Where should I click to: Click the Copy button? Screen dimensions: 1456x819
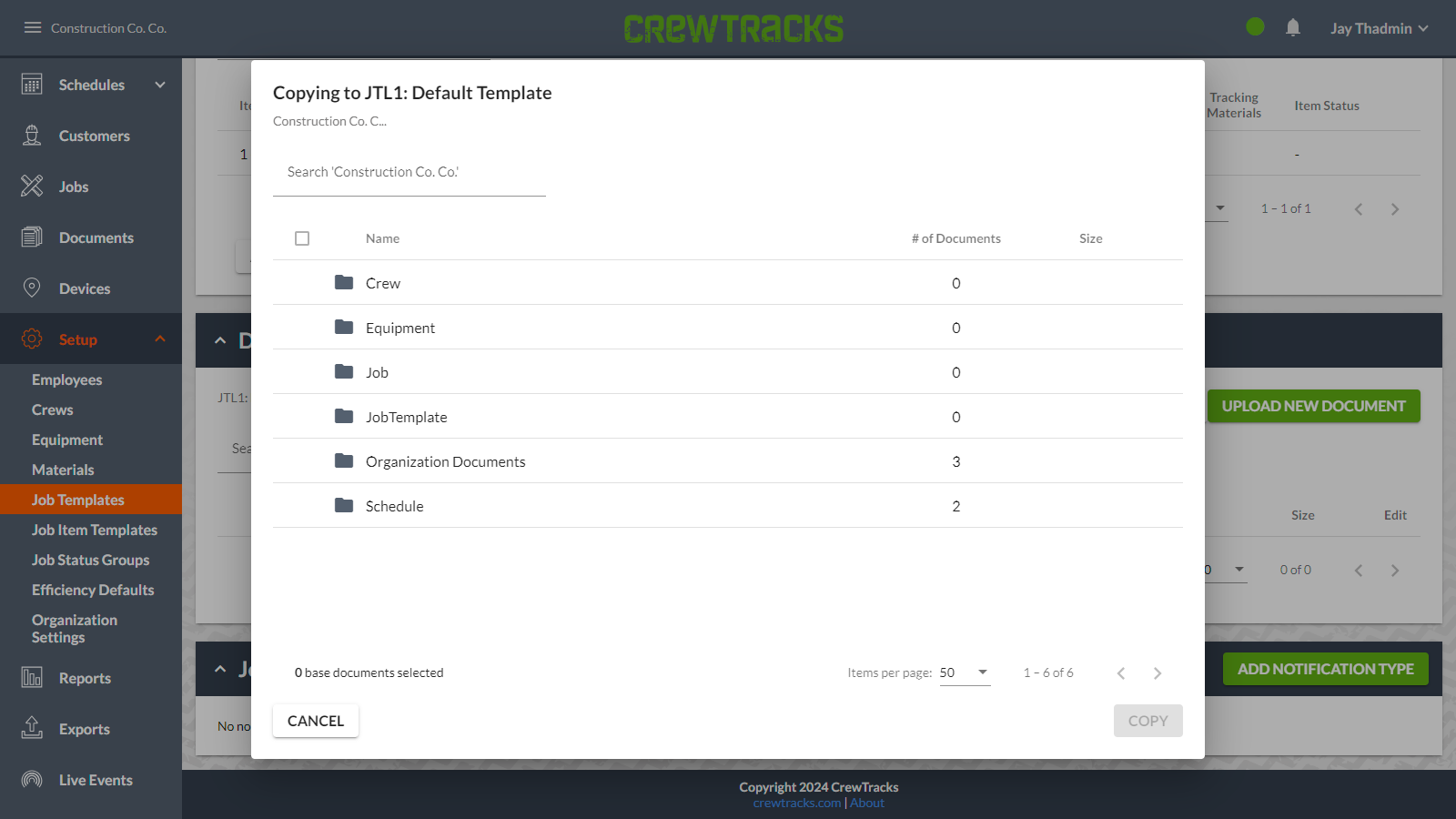click(1148, 721)
